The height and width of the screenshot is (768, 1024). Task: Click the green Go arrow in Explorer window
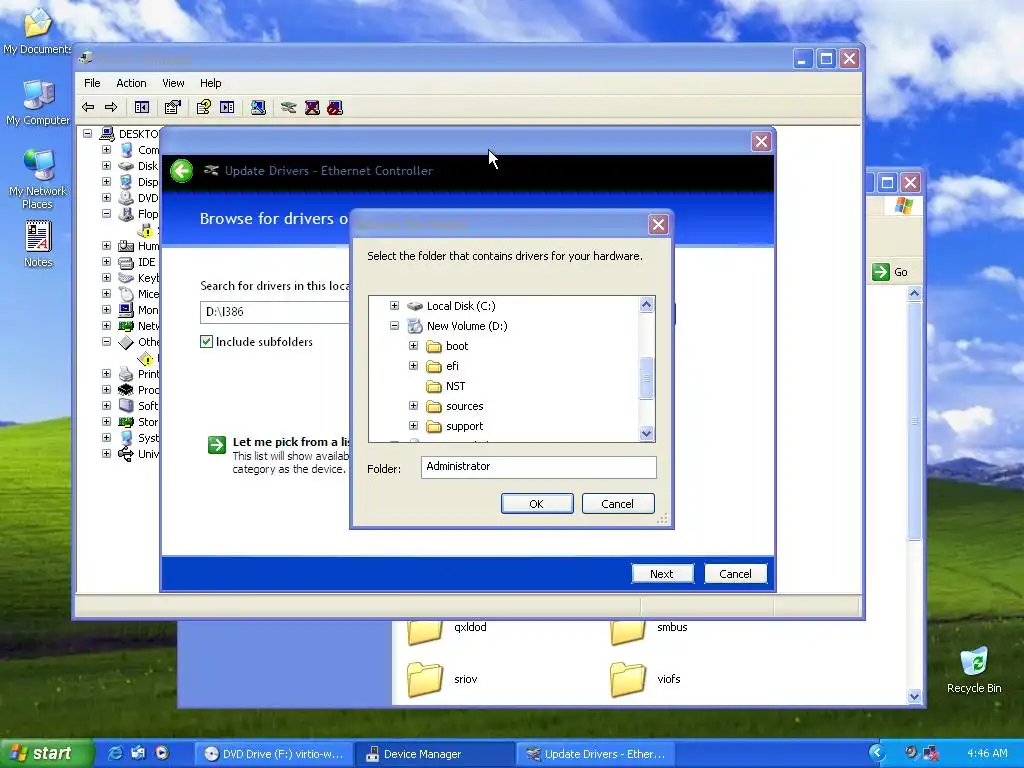tap(881, 272)
